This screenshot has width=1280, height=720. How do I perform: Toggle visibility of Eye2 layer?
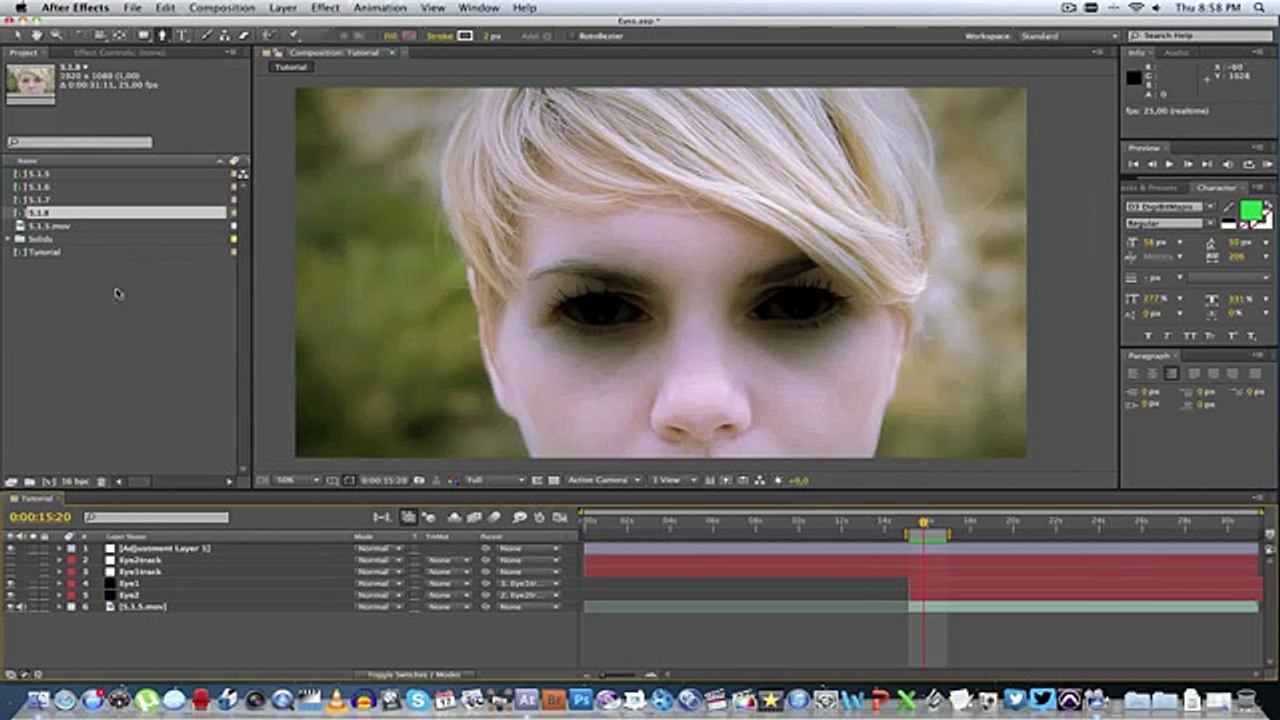[x=11, y=595]
